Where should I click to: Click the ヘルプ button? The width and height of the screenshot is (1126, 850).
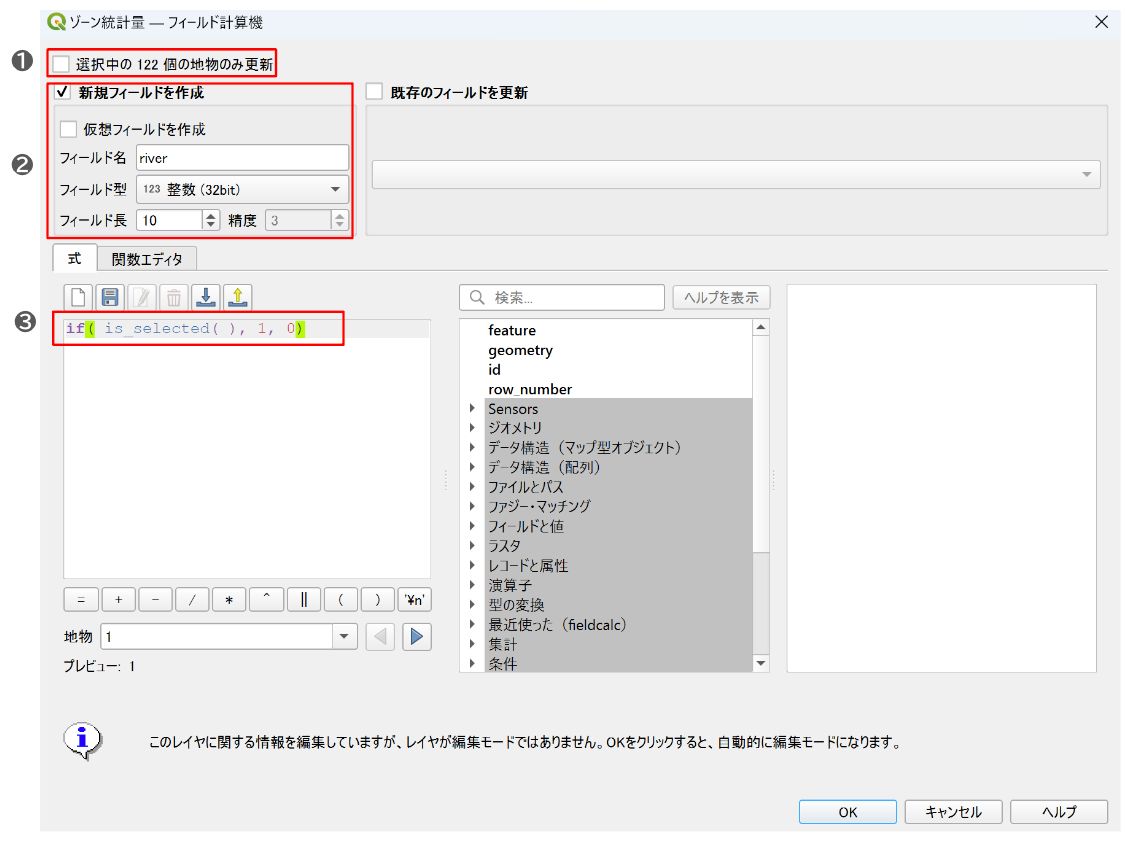pyautogui.click(x=1059, y=812)
